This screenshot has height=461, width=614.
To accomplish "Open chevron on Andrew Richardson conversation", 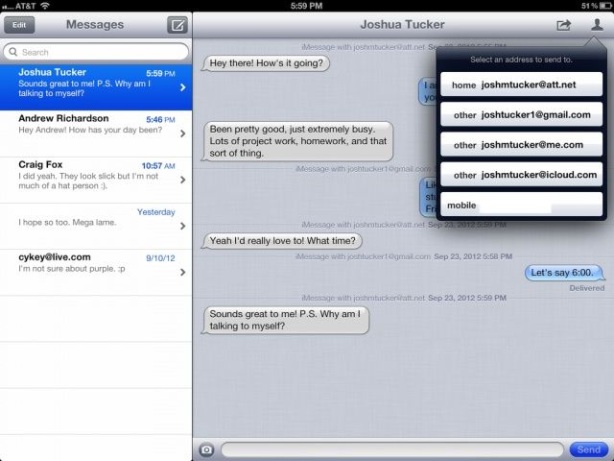I will [182, 134].
